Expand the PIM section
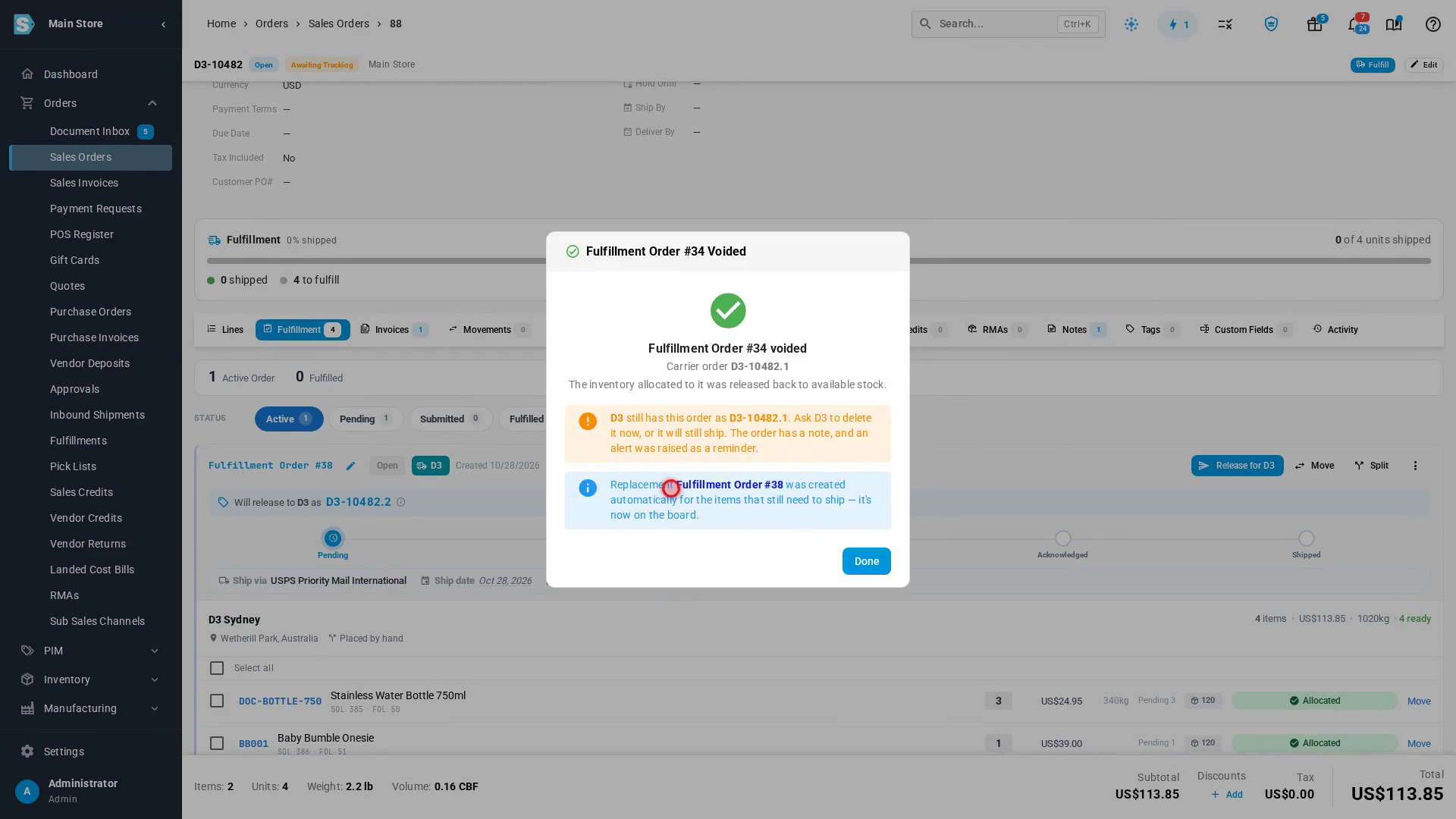 [155, 651]
